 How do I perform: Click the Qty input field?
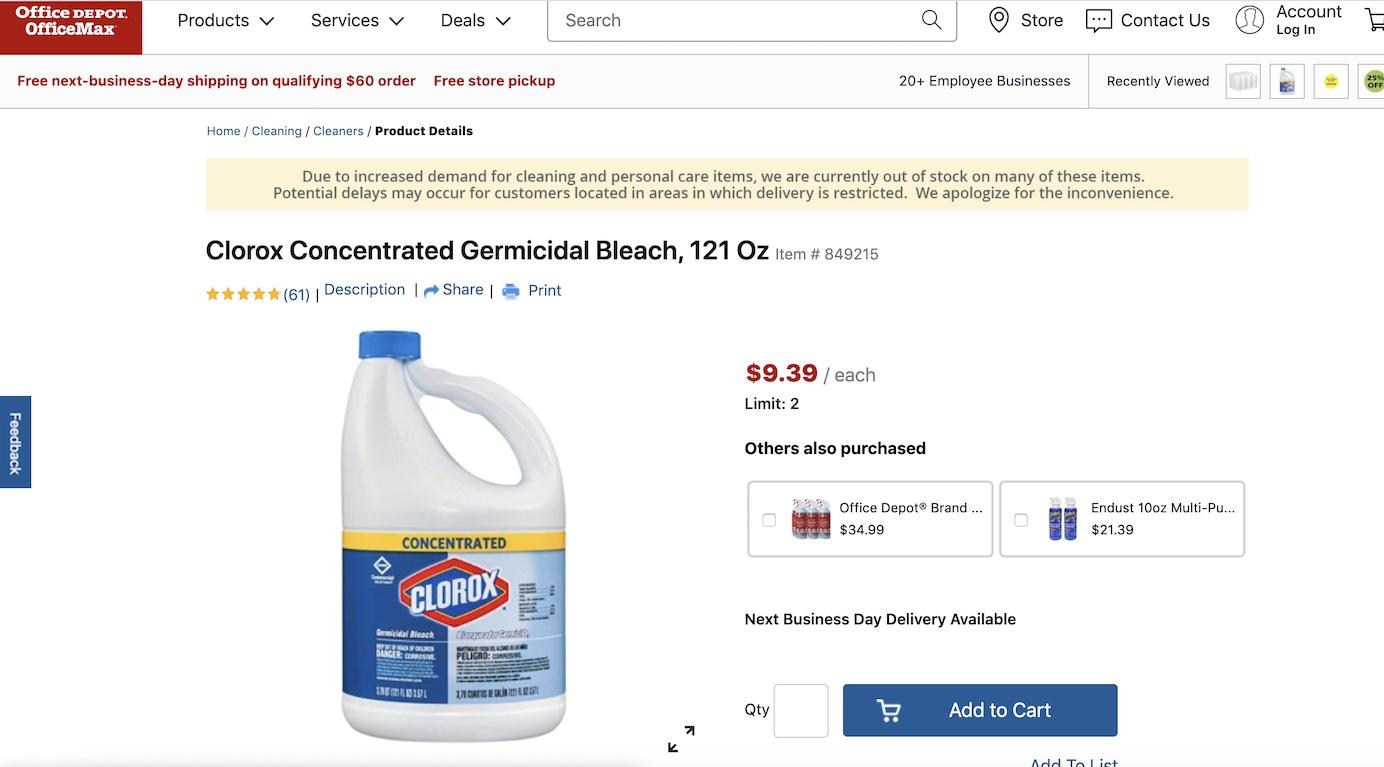click(801, 711)
